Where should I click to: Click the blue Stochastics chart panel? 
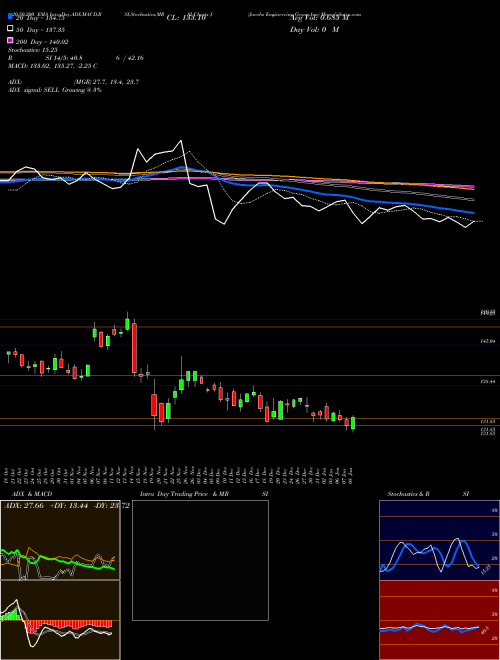(x=439, y=540)
